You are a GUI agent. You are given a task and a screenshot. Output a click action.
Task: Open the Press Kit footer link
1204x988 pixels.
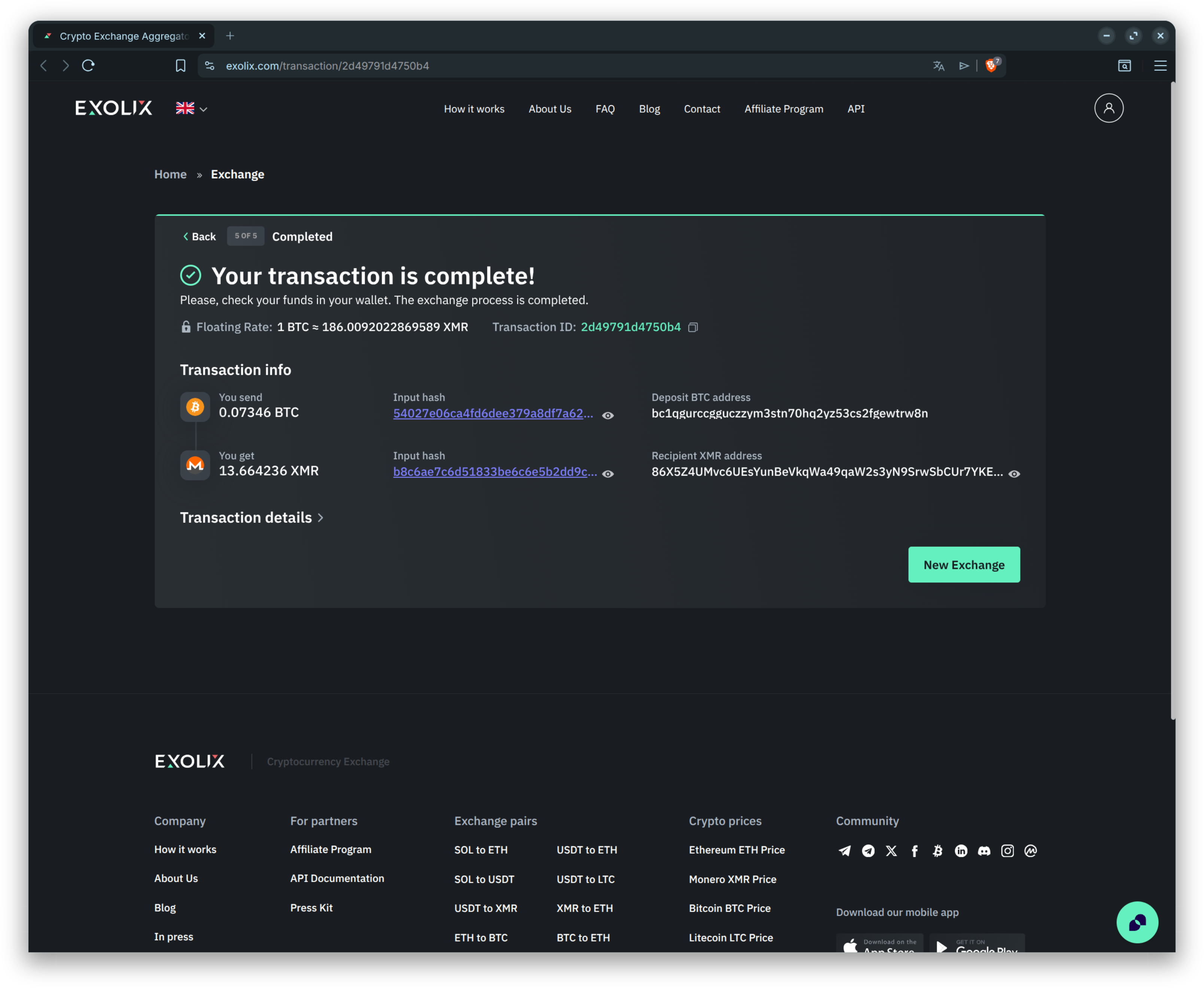click(x=311, y=908)
